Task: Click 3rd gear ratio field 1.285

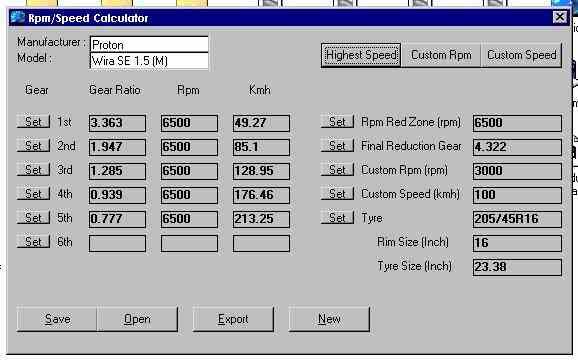Action: tap(117, 171)
